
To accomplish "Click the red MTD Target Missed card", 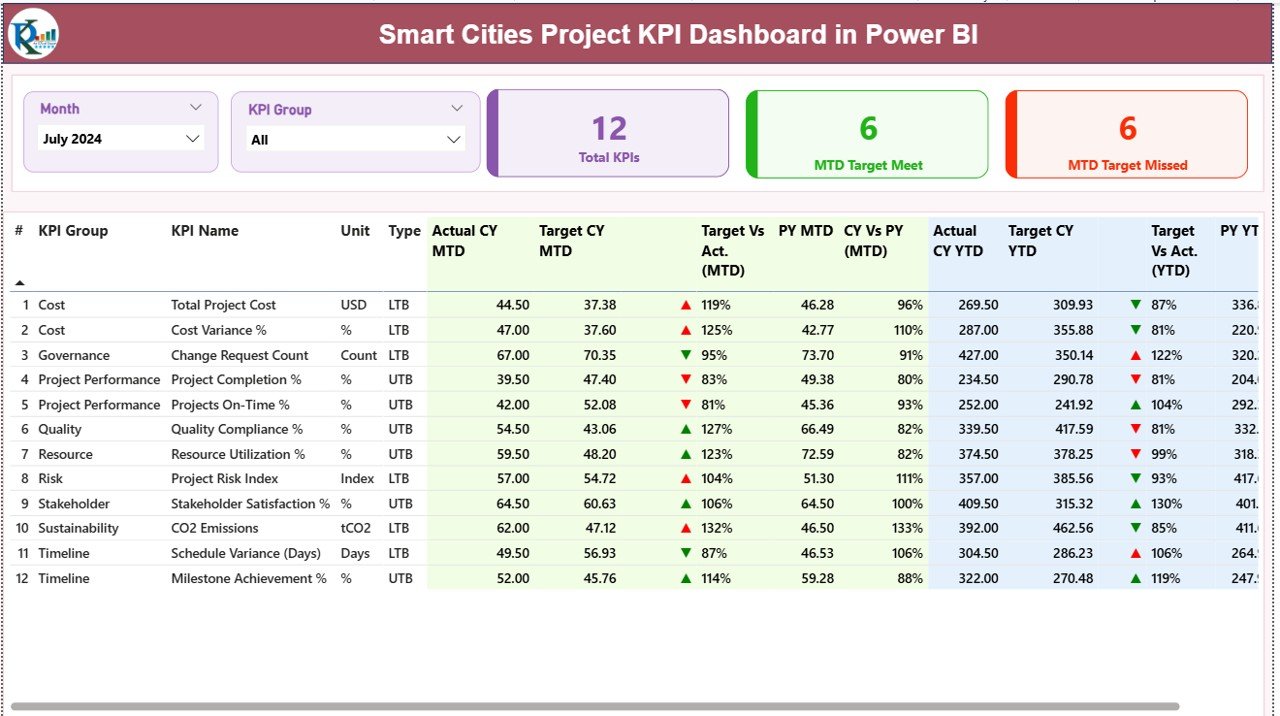I will click(1126, 133).
